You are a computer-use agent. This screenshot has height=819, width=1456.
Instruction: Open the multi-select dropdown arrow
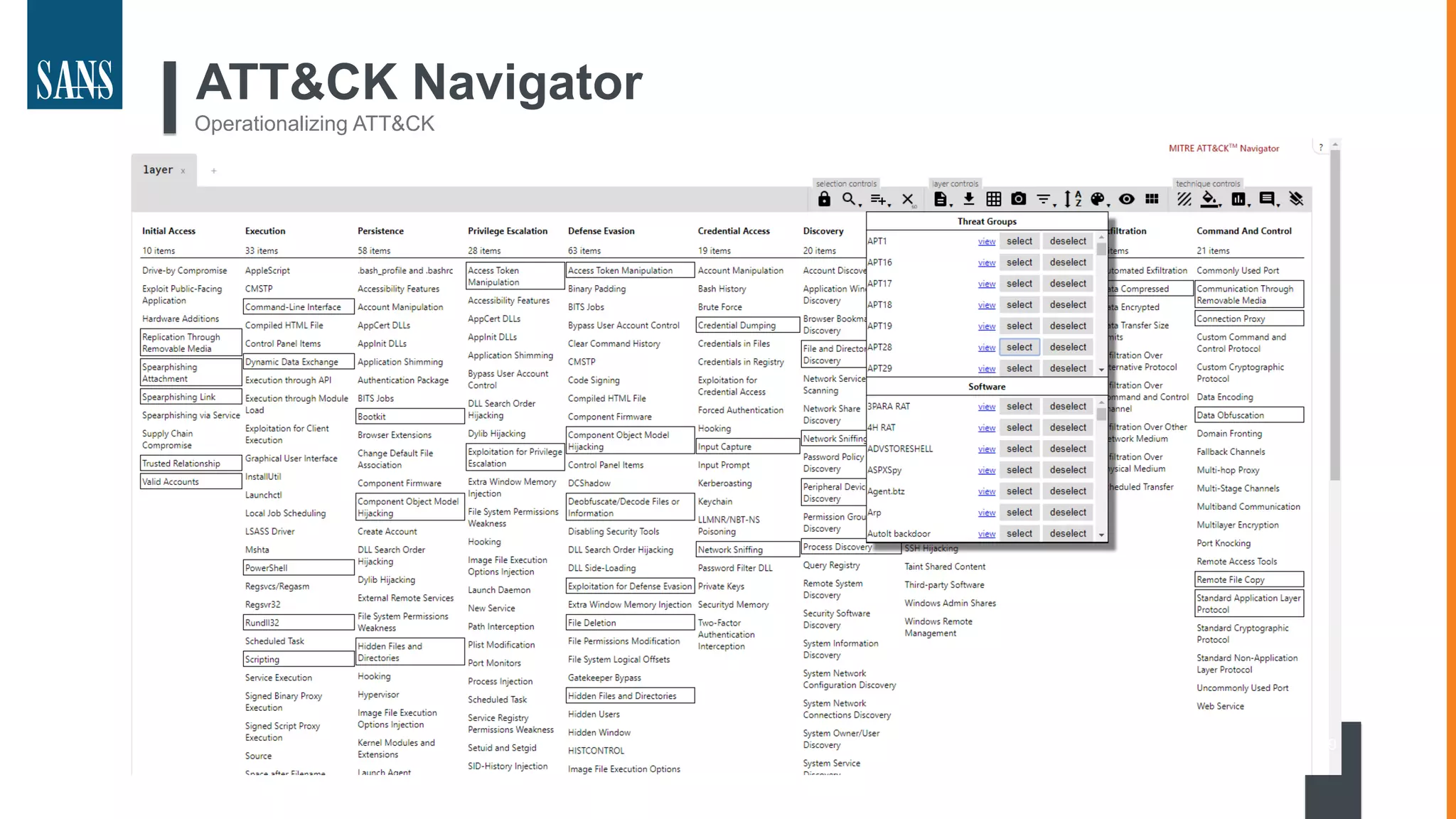[890, 205]
